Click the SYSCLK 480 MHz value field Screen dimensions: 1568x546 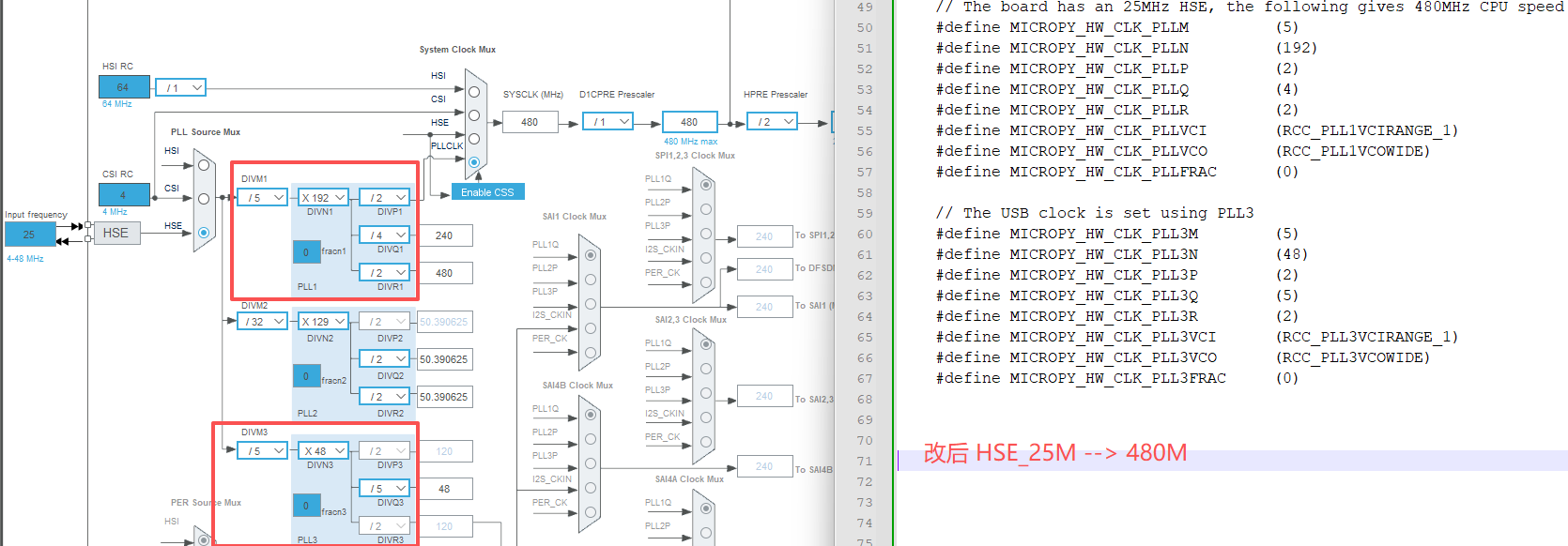pyautogui.click(x=530, y=122)
